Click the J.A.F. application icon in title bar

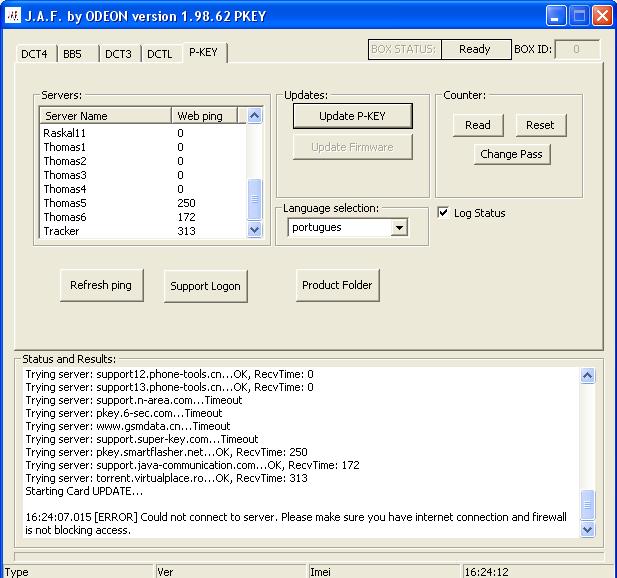pos(13,16)
